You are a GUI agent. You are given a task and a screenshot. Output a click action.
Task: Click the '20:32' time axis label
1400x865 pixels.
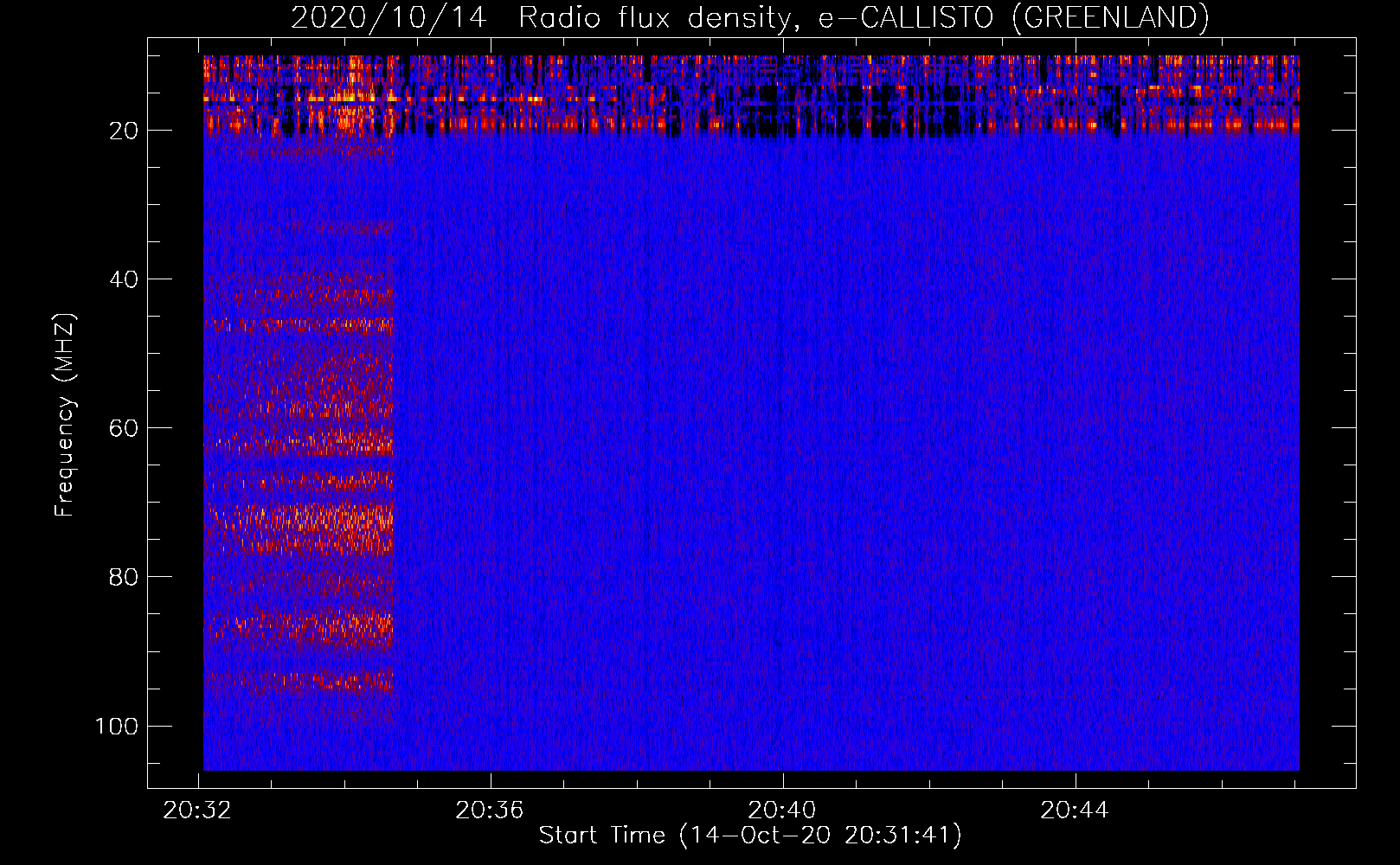(x=197, y=811)
